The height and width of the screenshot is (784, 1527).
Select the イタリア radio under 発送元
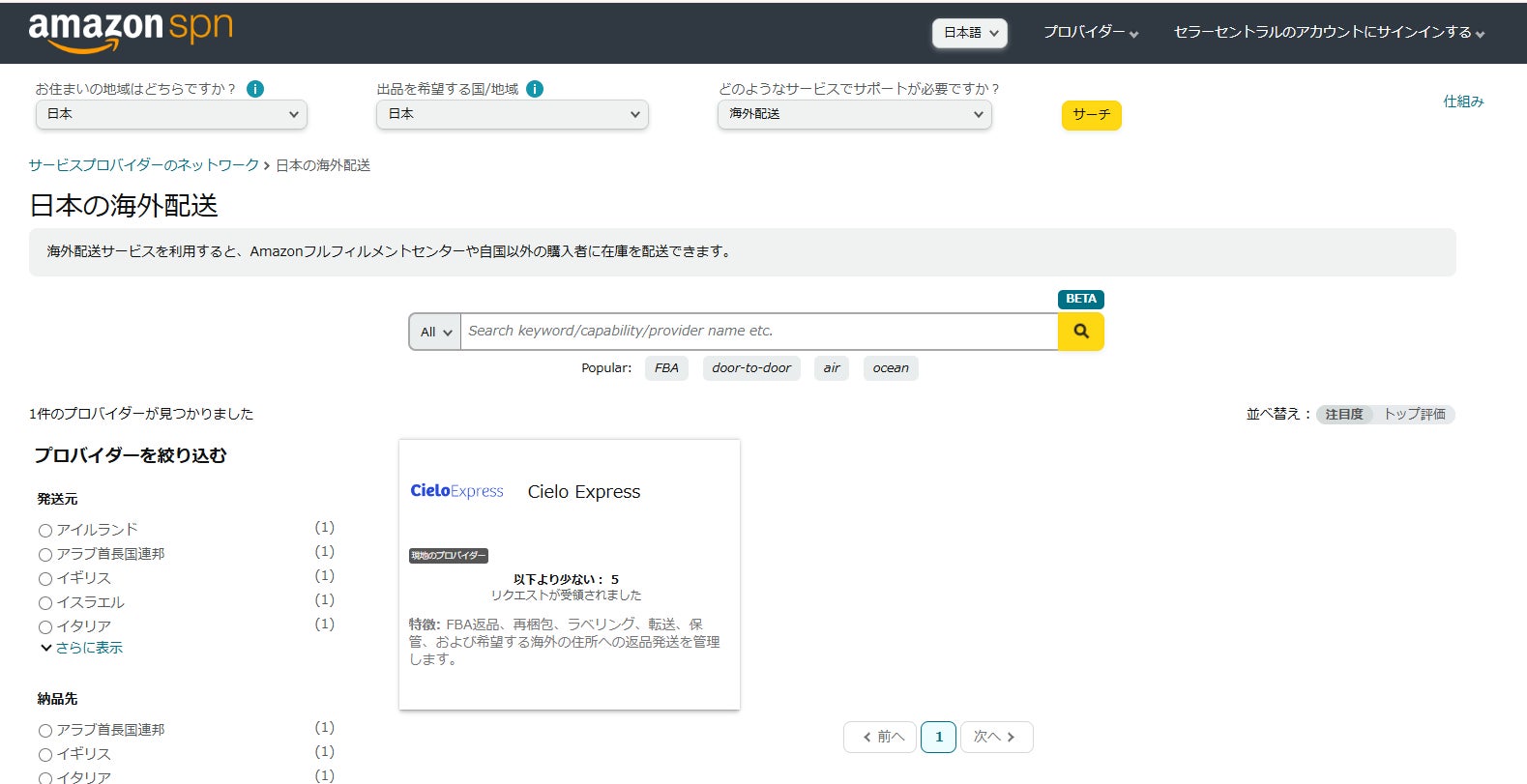(x=45, y=627)
